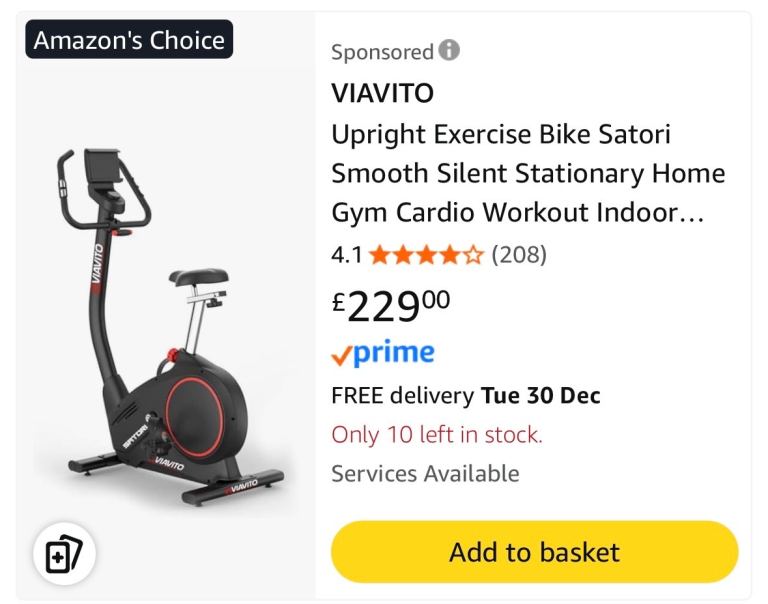The width and height of the screenshot is (768, 604).
Task: Click the first filled orange star
Action: pyautogui.click(x=380, y=255)
